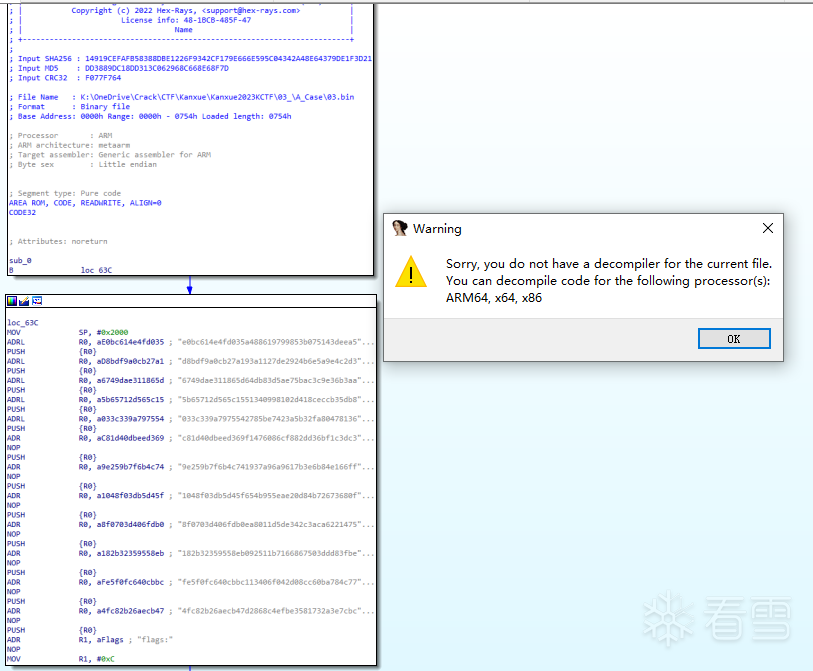Click the group nodes icon on loc_63C block
Viewport: 813px width, 671px height.
coord(37,301)
